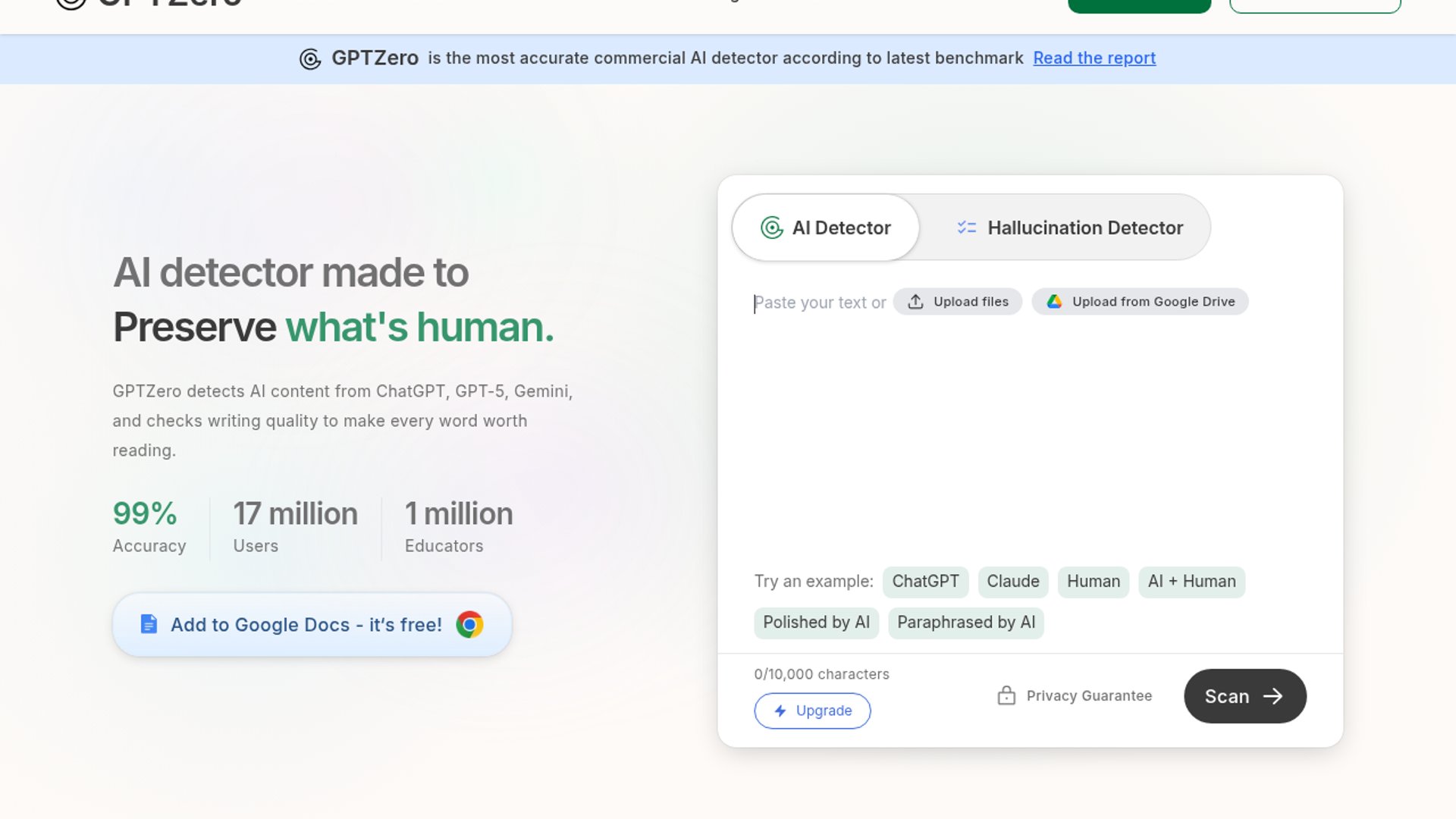Viewport: 1456px width, 819px height.
Task: Click the Privacy Guarantee lock icon
Action: [x=1006, y=695]
